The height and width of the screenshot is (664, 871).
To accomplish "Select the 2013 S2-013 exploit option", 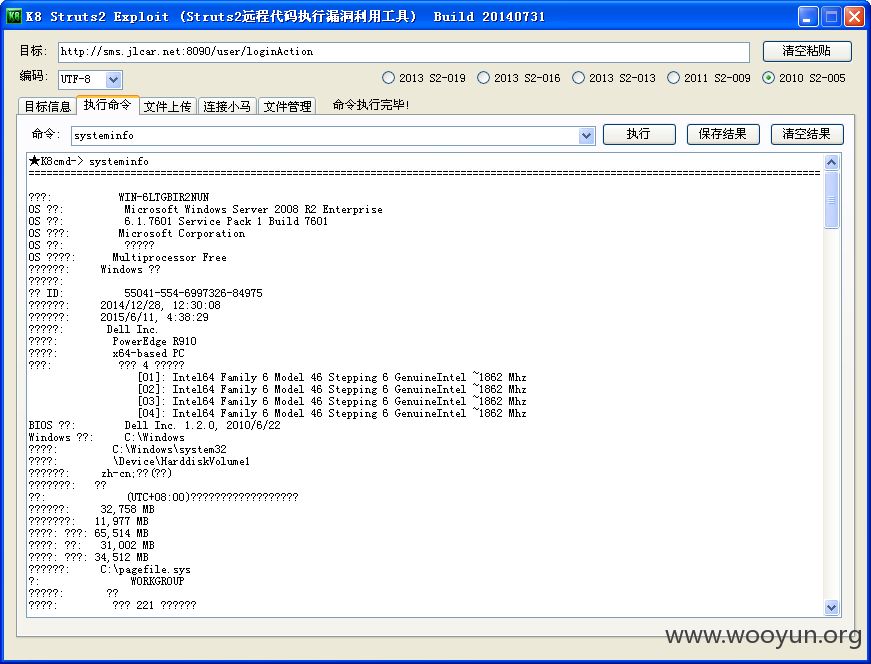I will point(614,78).
